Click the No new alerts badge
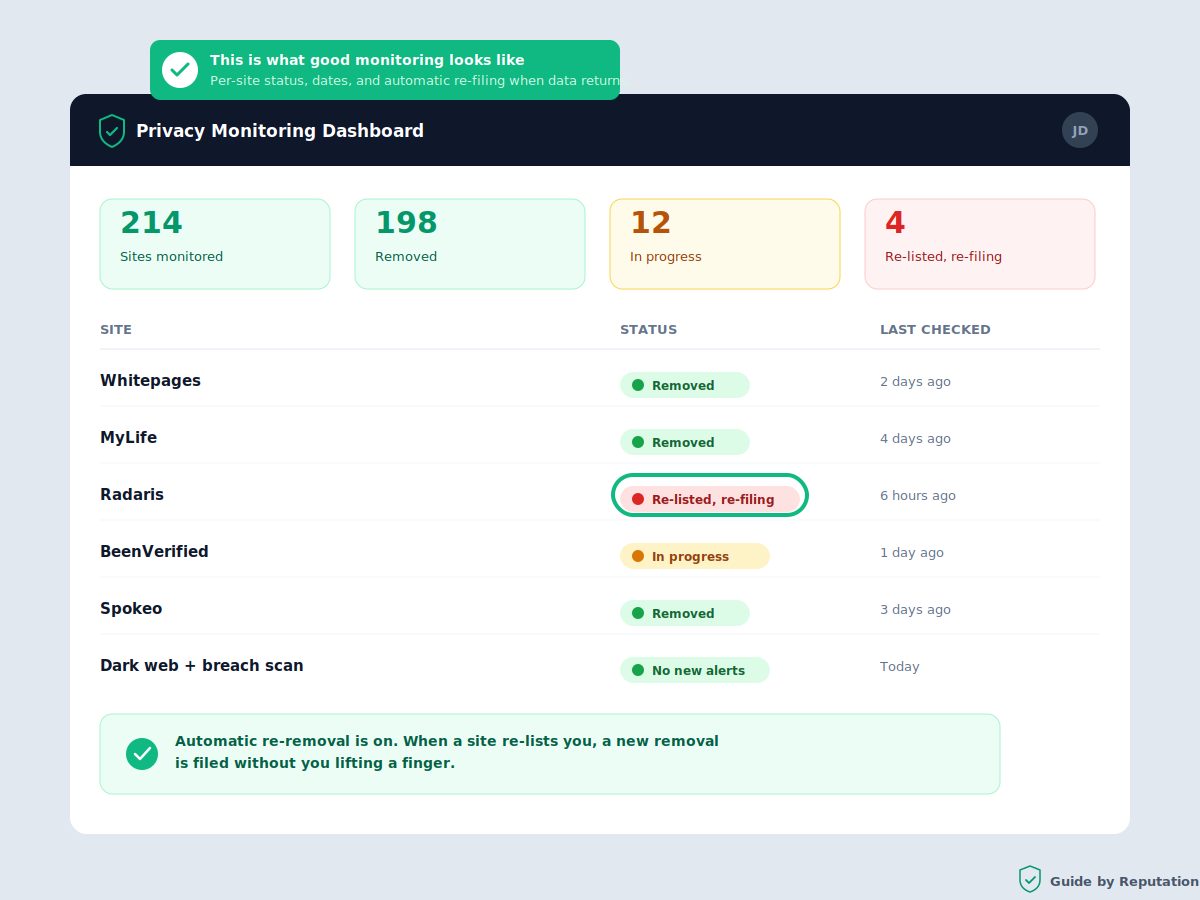The image size is (1200, 900). coord(695,670)
